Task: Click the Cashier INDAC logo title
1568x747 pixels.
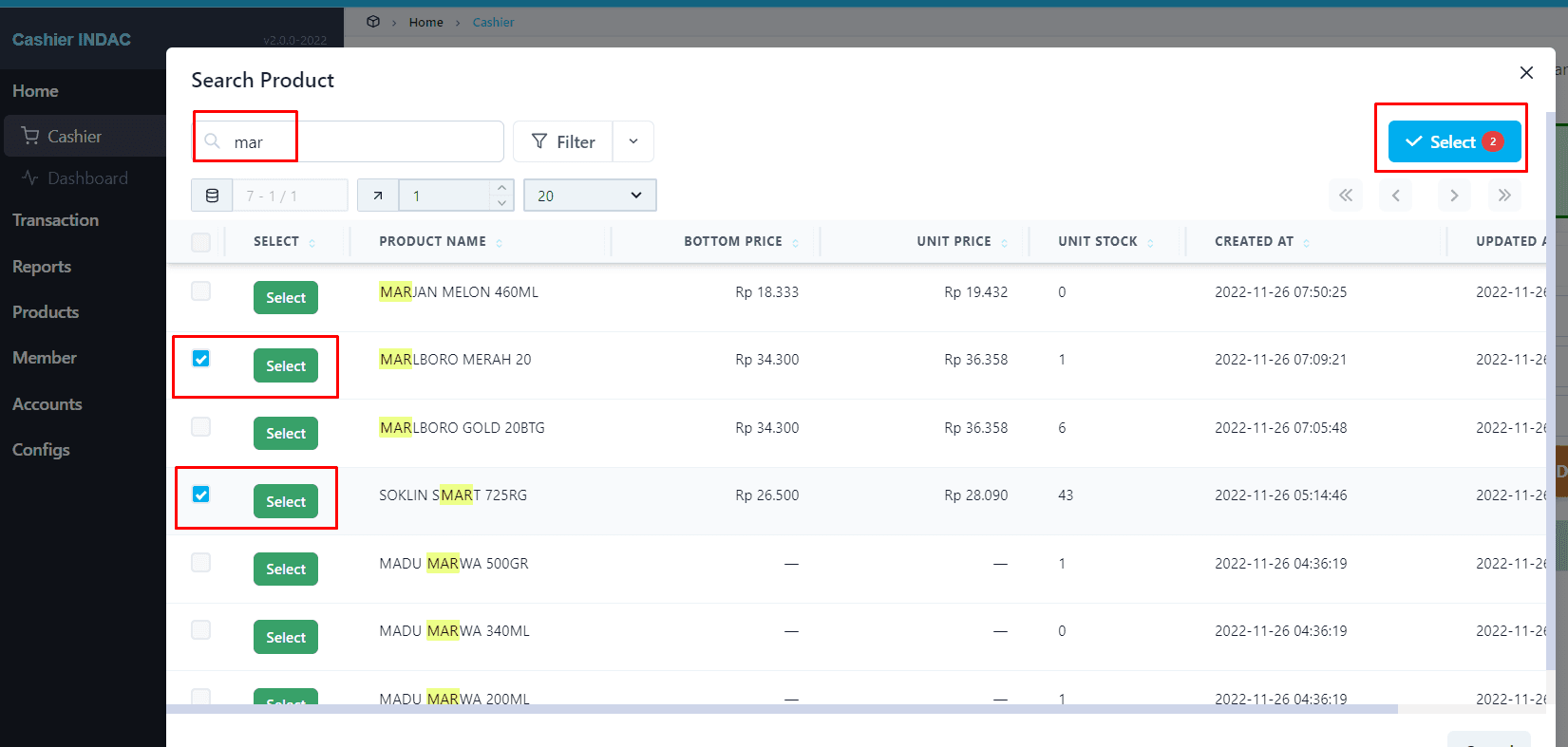Action: pos(71,40)
